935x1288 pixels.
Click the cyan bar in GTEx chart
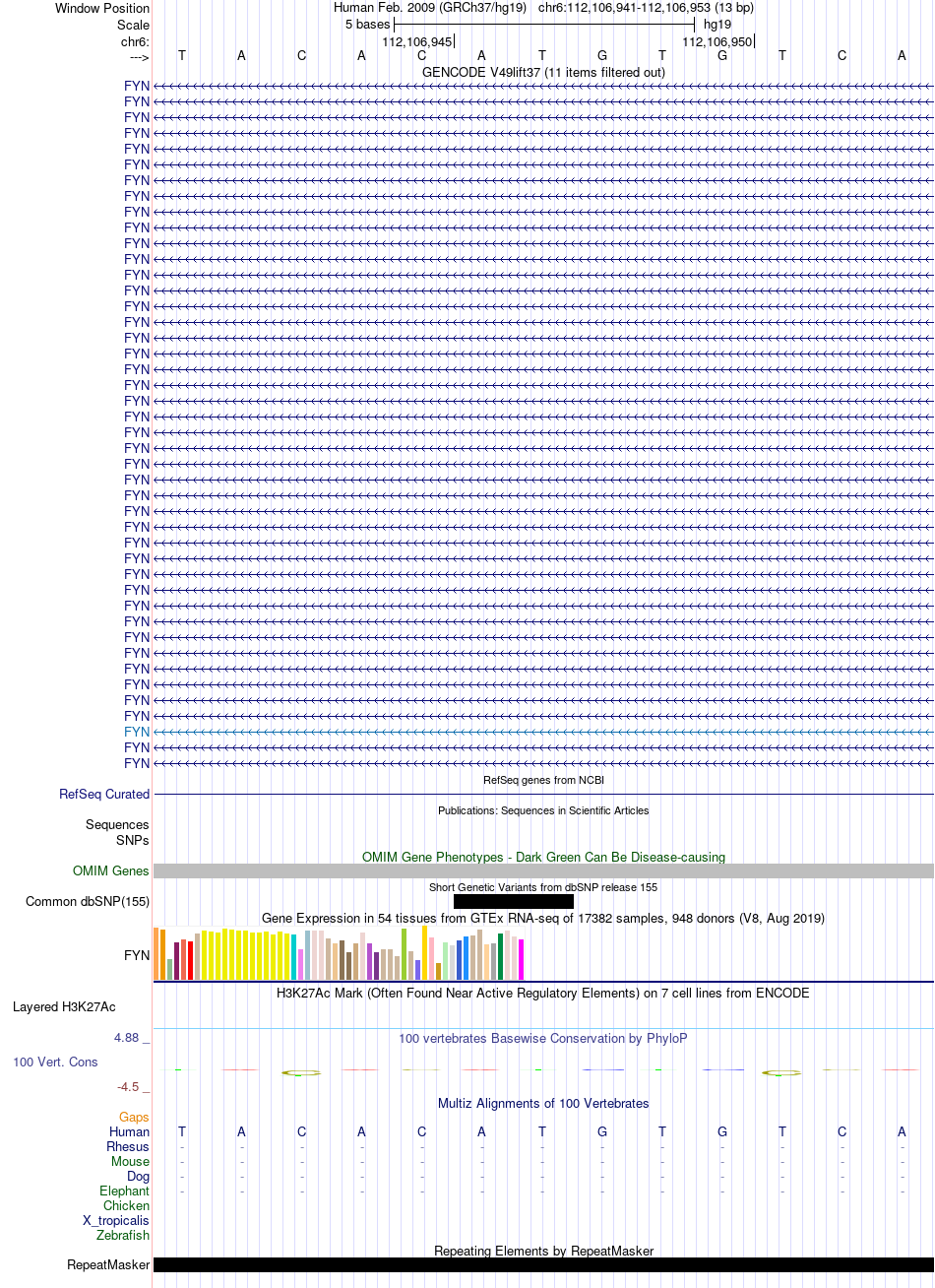point(294,957)
